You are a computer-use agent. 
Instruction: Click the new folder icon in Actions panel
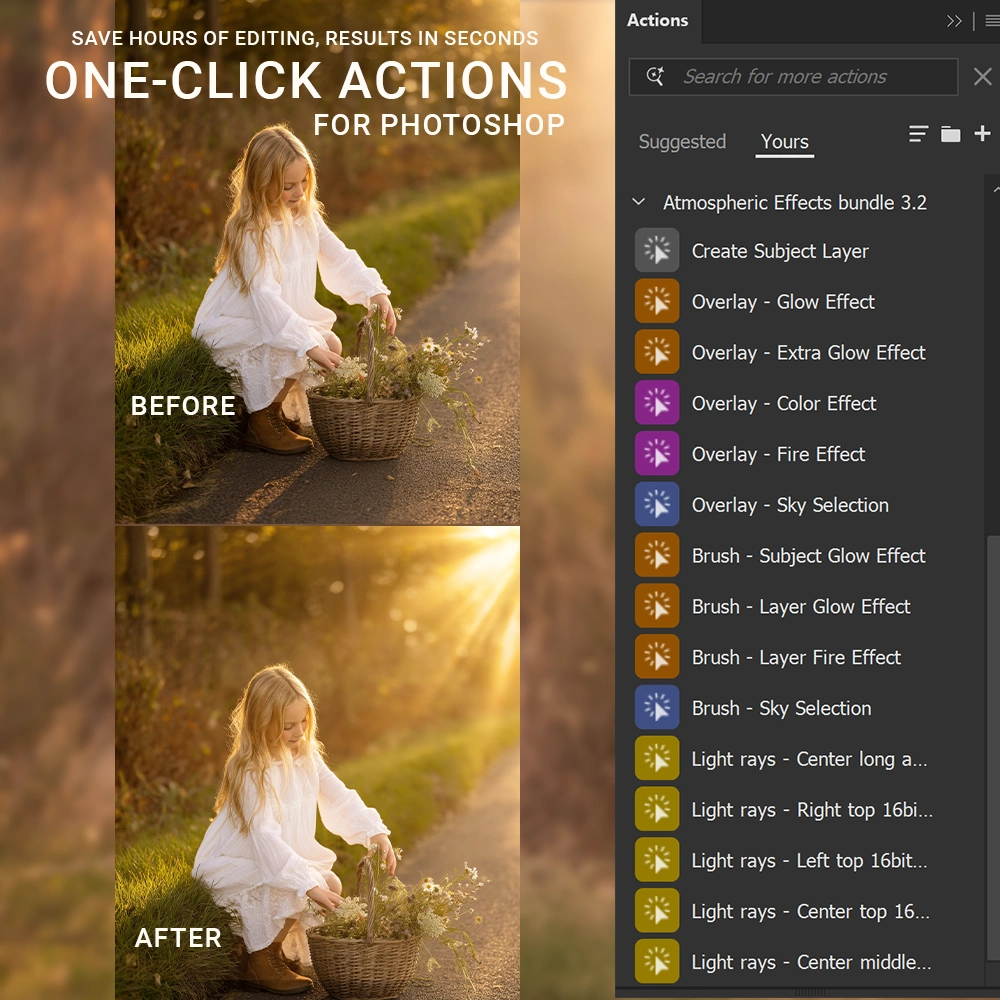950,134
